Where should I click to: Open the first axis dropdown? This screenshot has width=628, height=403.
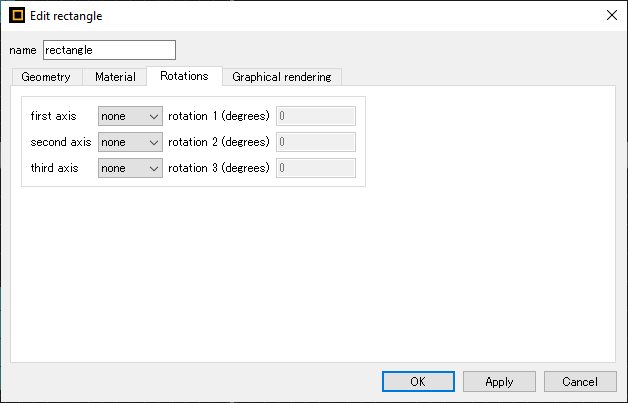coord(130,116)
